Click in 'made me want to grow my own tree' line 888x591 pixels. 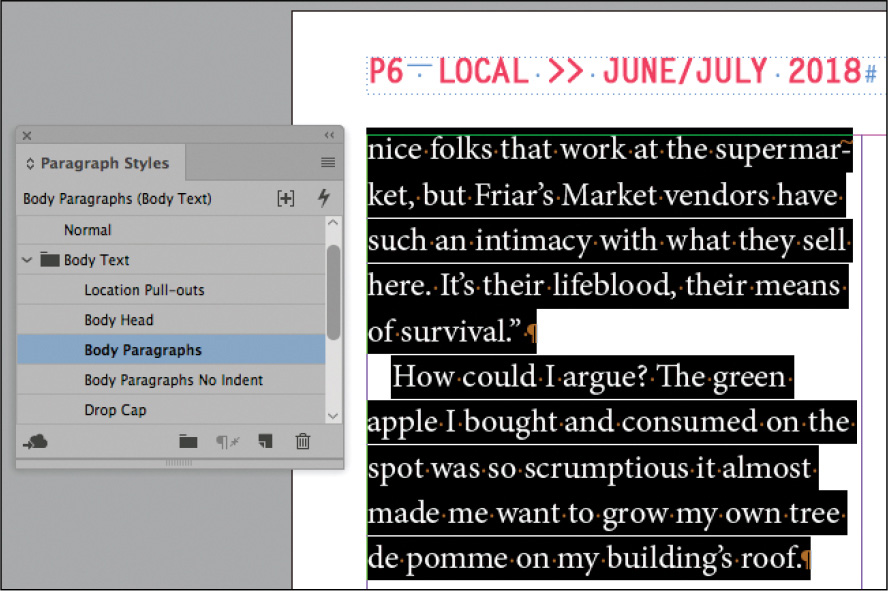pos(607,514)
